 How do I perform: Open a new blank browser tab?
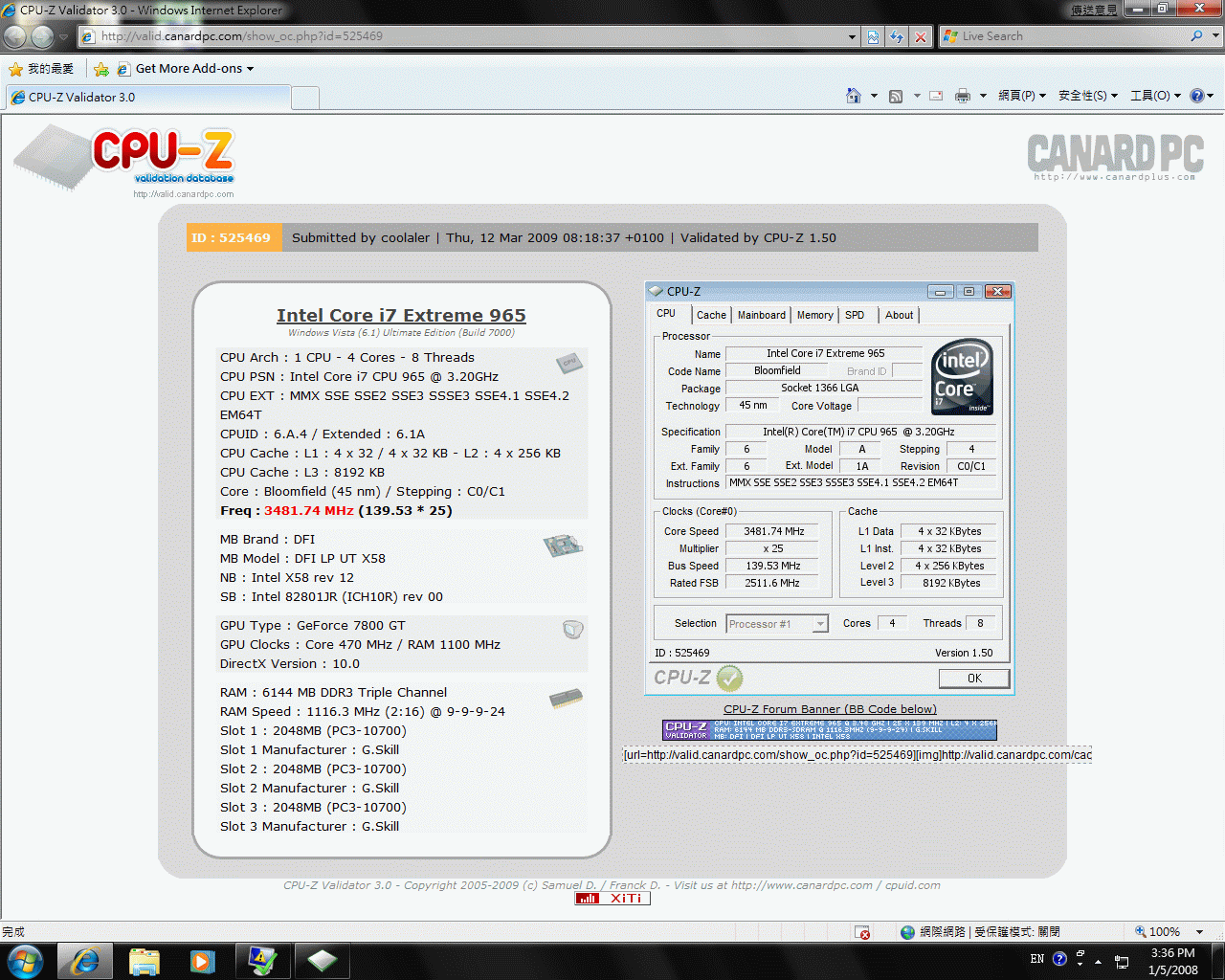[304, 98]
